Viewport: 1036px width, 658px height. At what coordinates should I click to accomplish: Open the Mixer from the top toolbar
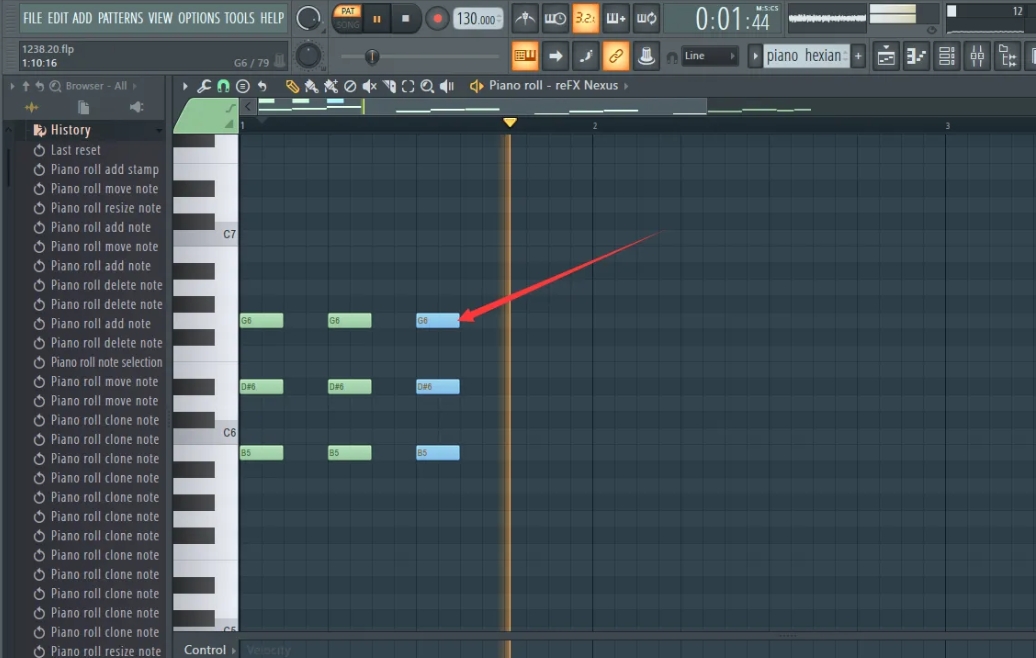pyautogui.click(x=978, y=56)
